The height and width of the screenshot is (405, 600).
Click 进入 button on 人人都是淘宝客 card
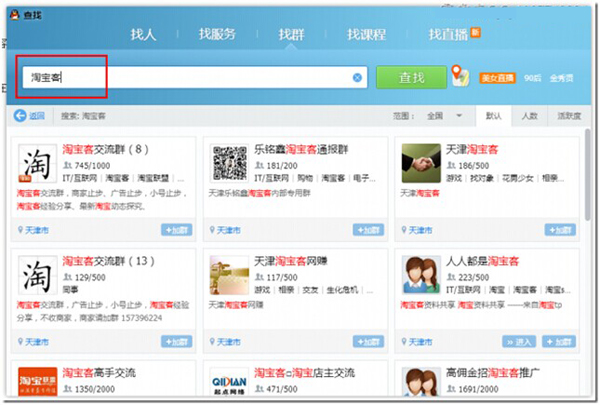click(521, 340)
